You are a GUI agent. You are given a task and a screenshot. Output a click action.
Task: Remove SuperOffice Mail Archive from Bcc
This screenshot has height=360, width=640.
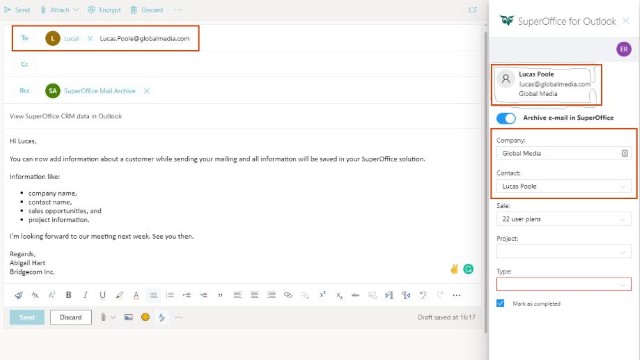[147, 91]
